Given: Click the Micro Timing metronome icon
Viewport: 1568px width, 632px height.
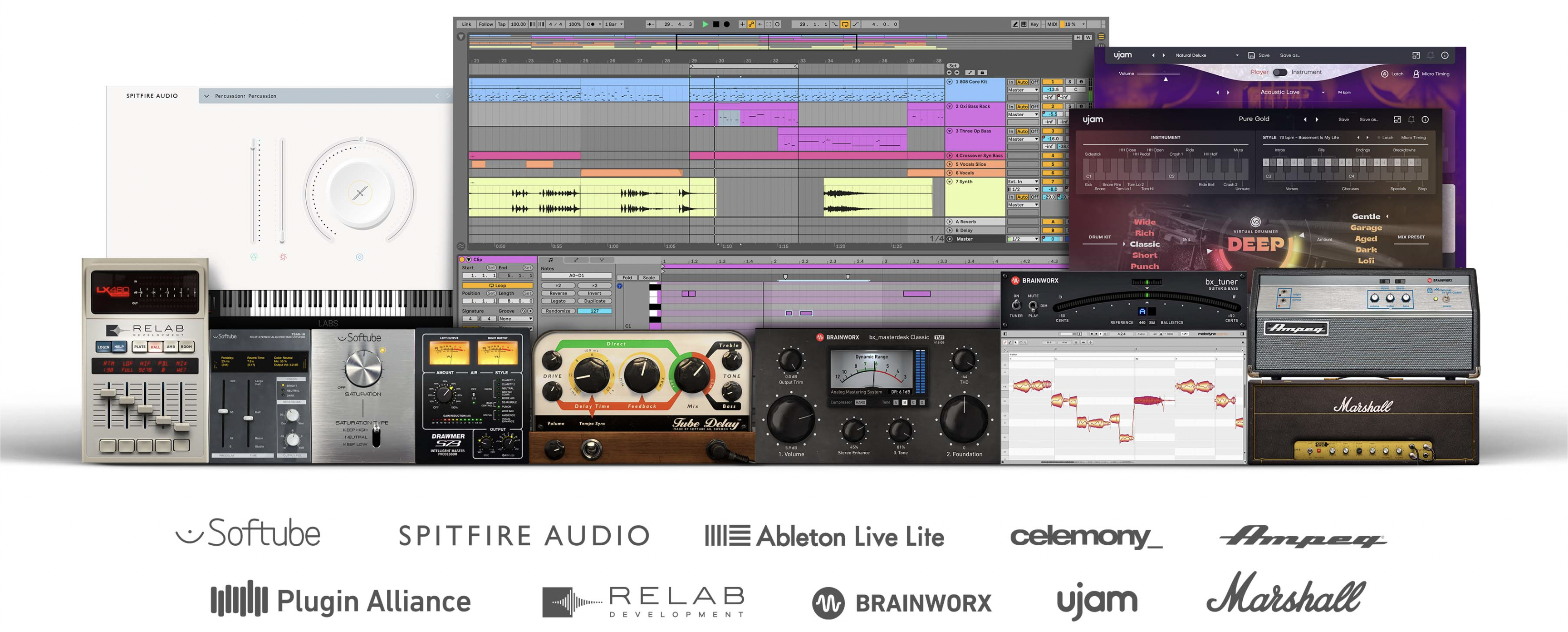Looking at the screenshot, I should pos(1416,74).
